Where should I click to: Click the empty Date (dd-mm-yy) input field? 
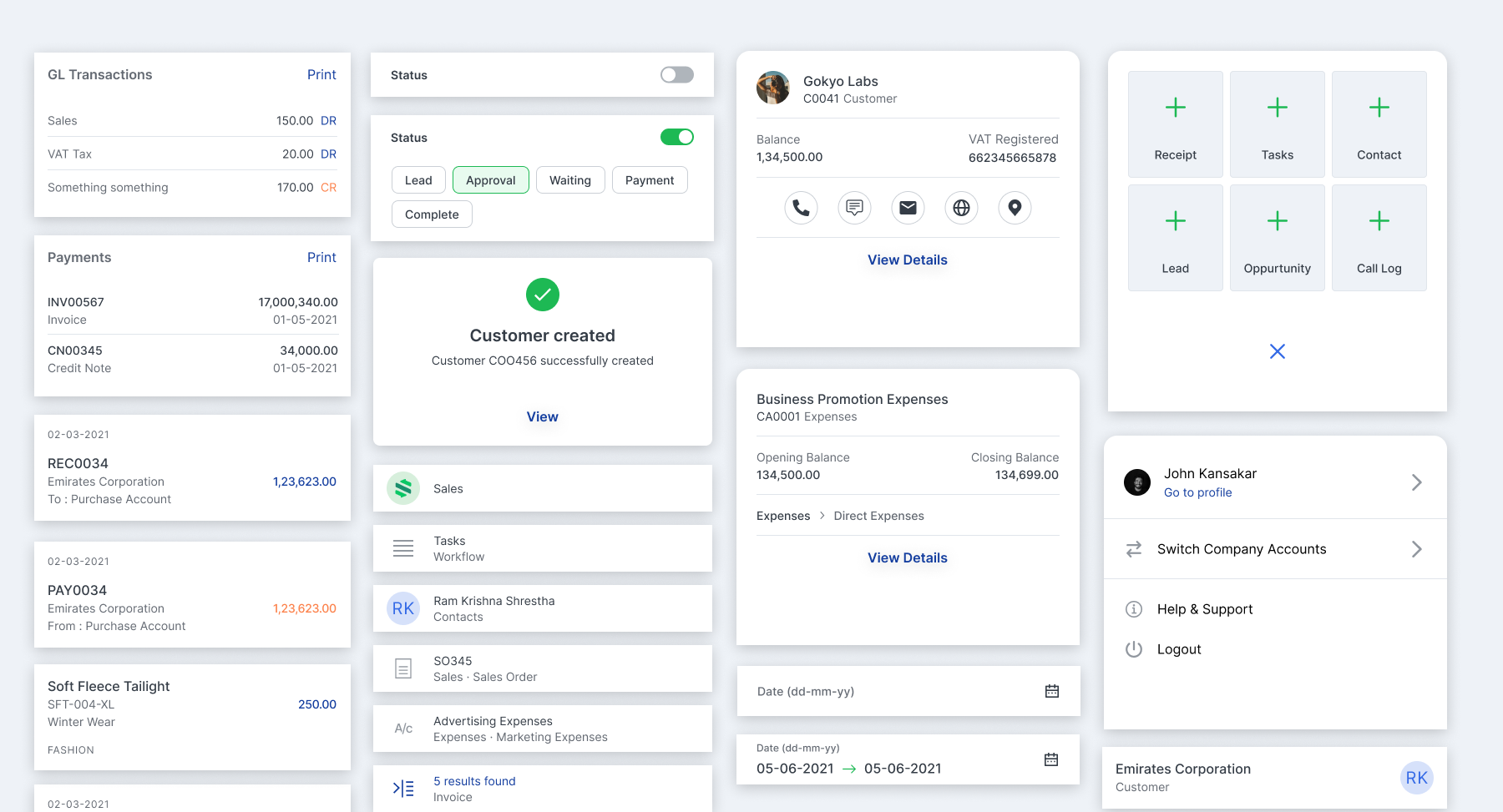coord(908,691)
